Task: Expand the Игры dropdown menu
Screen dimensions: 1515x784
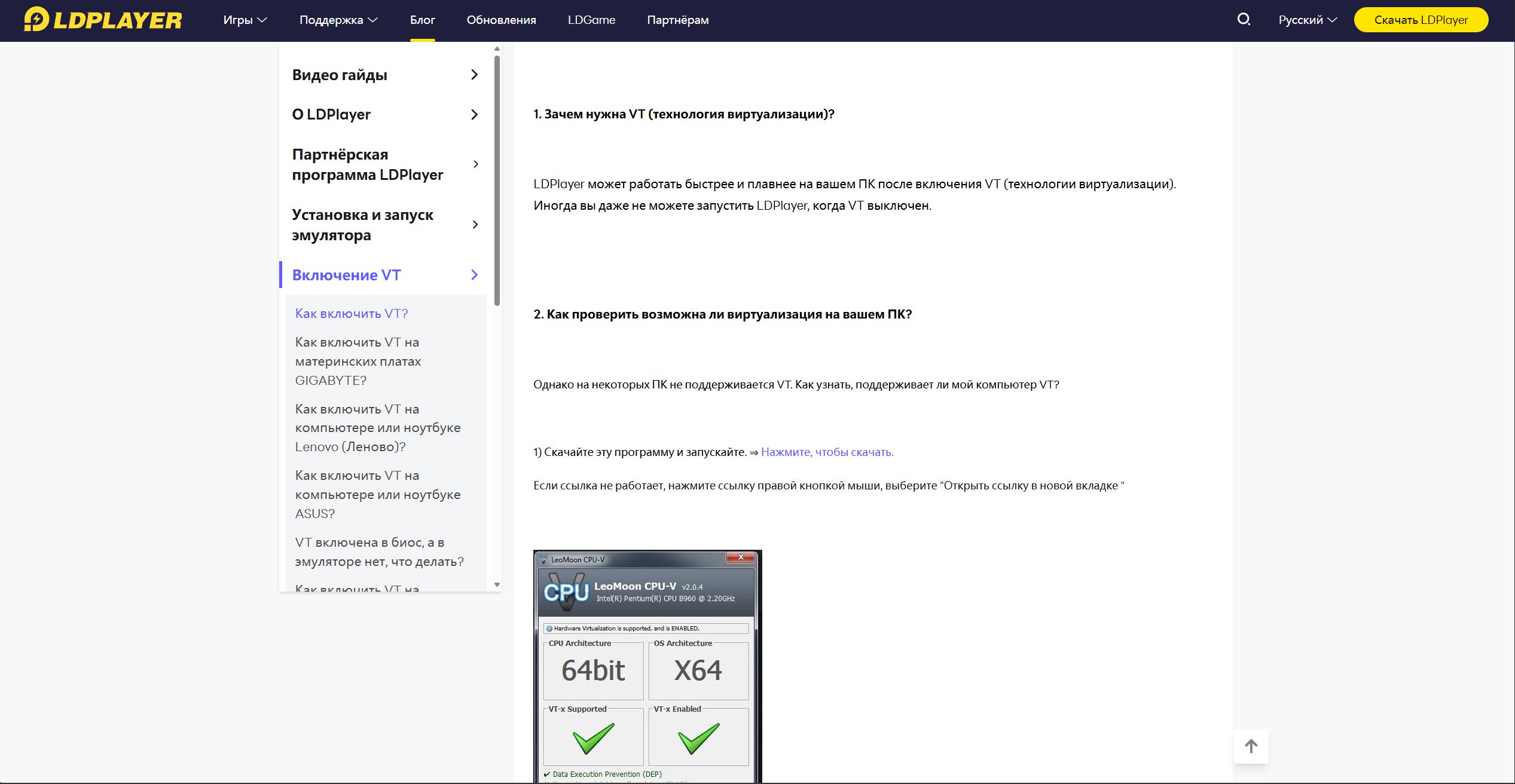Action: tap(245, 20)
